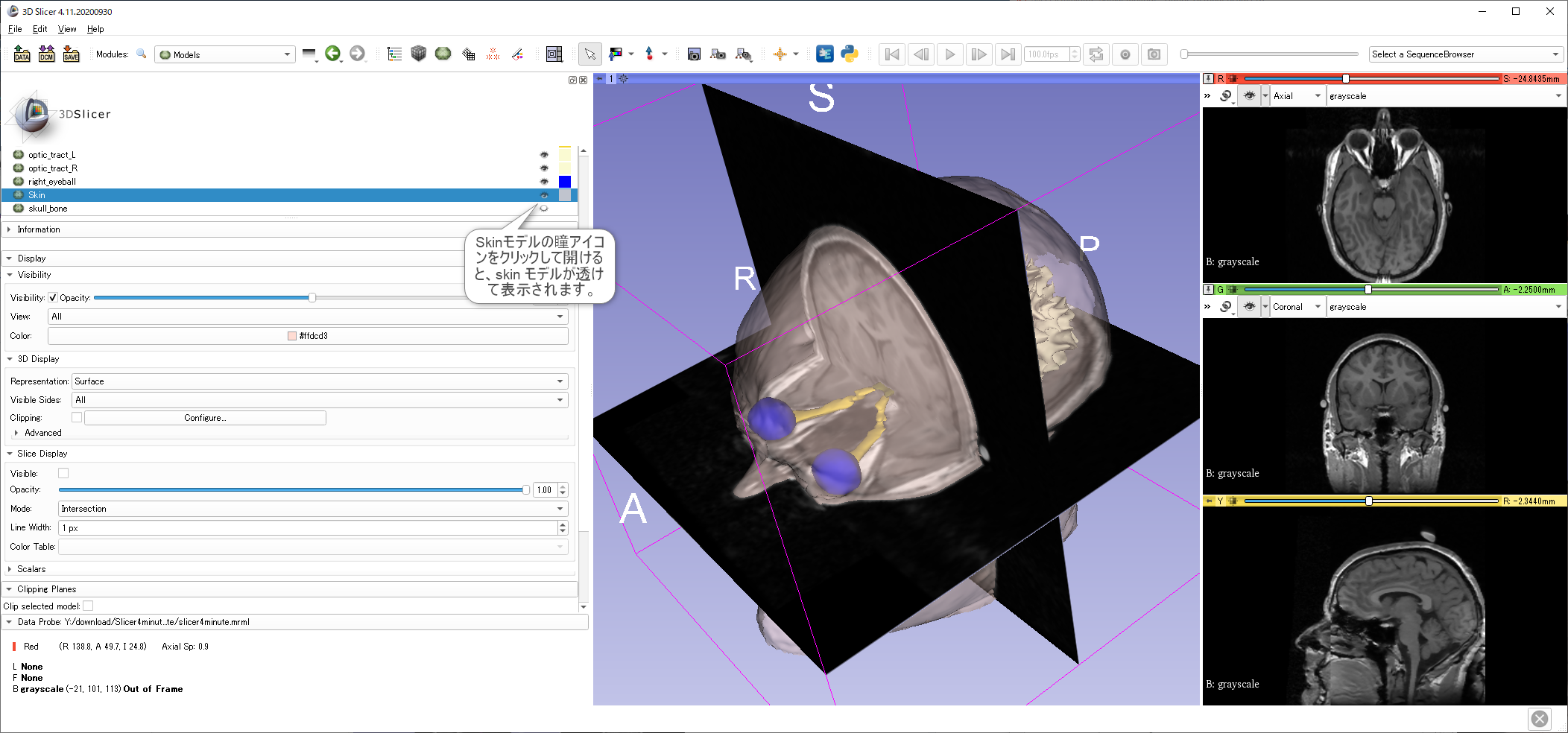Activate the fiducial placement tool
Viewport: 1568px width, 733px height.
click(x=649, y=54)
